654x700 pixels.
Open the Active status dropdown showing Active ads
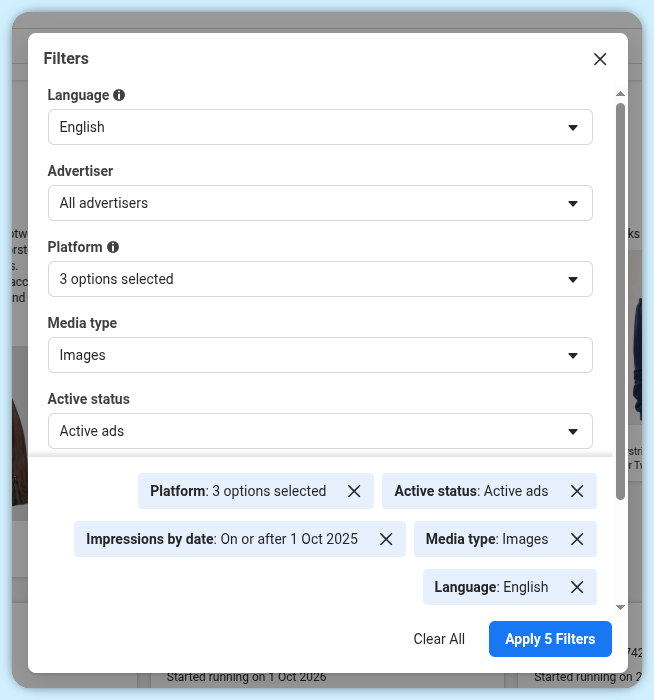pyautogui.click(x=320, y=431)
